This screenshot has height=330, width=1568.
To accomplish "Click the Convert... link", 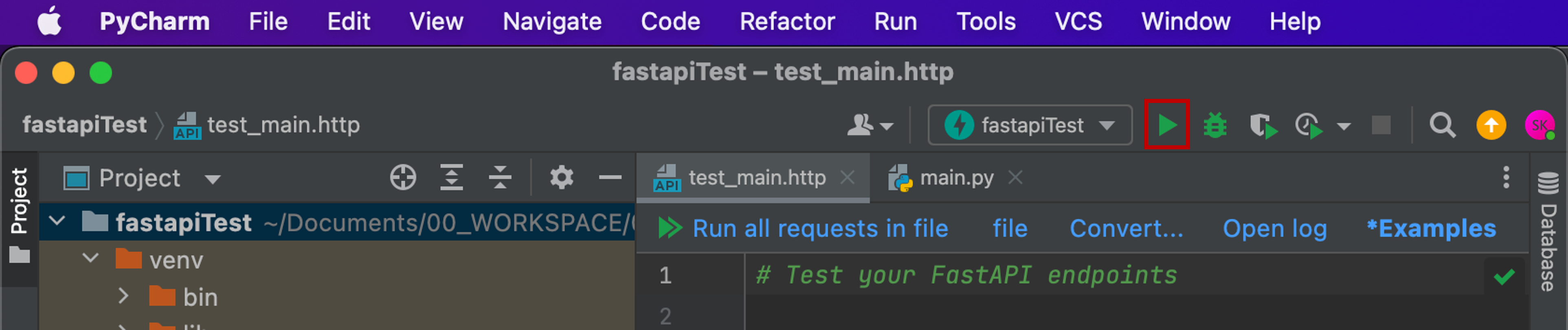I will 1127,229.
